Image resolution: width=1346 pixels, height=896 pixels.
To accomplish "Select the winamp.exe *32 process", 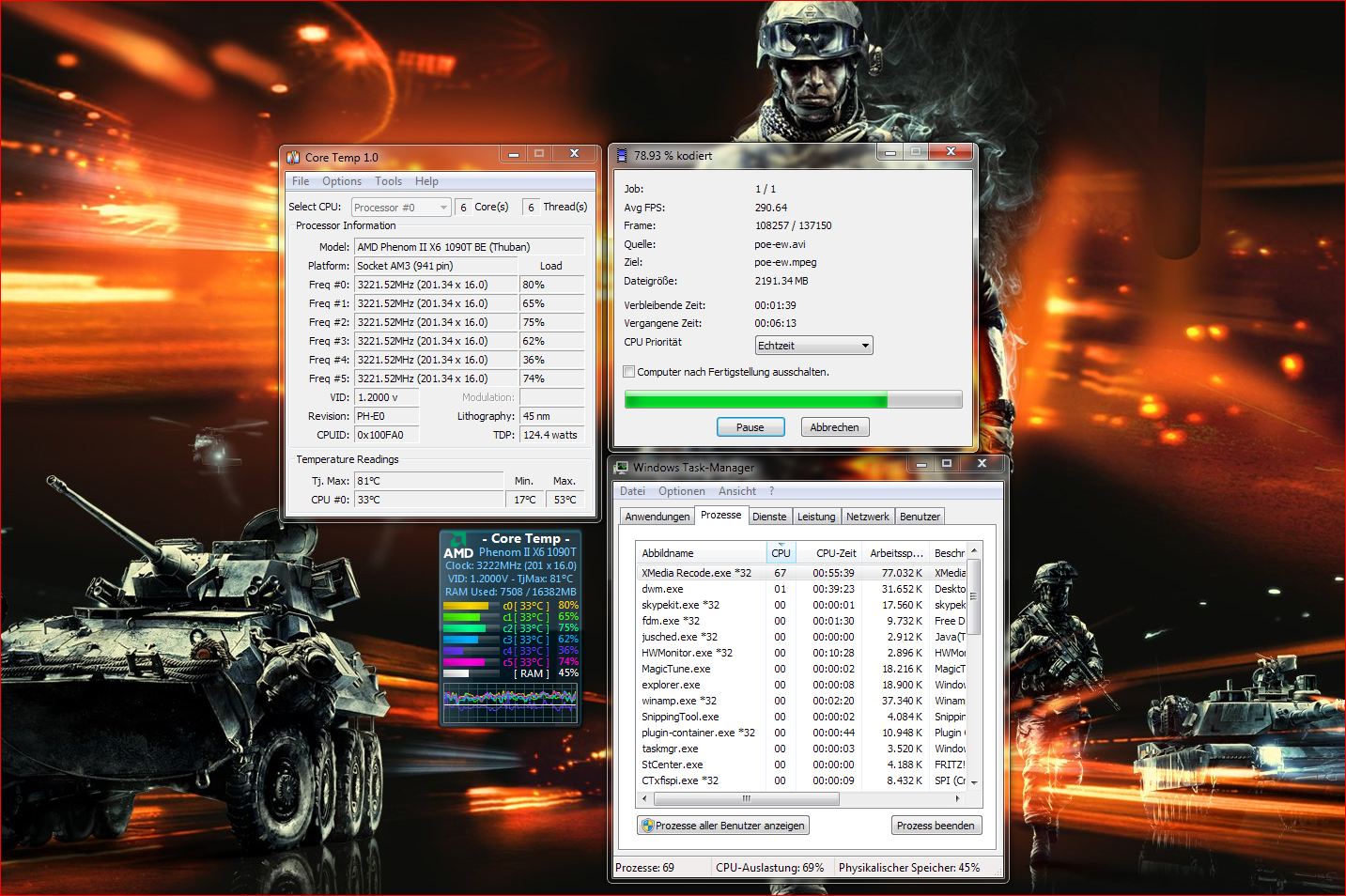I will tap(801, 701).
